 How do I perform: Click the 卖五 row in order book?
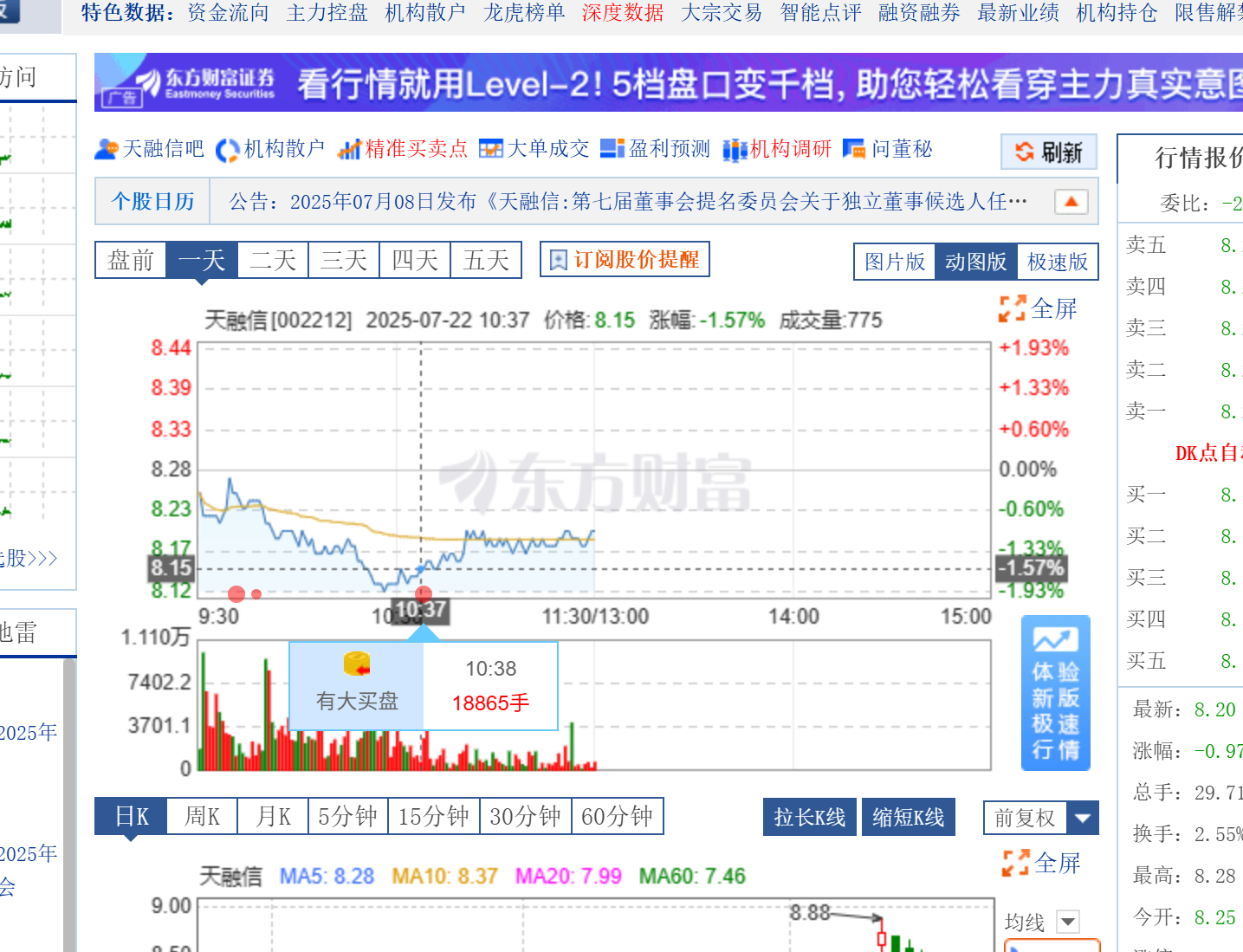[1181, 245]
